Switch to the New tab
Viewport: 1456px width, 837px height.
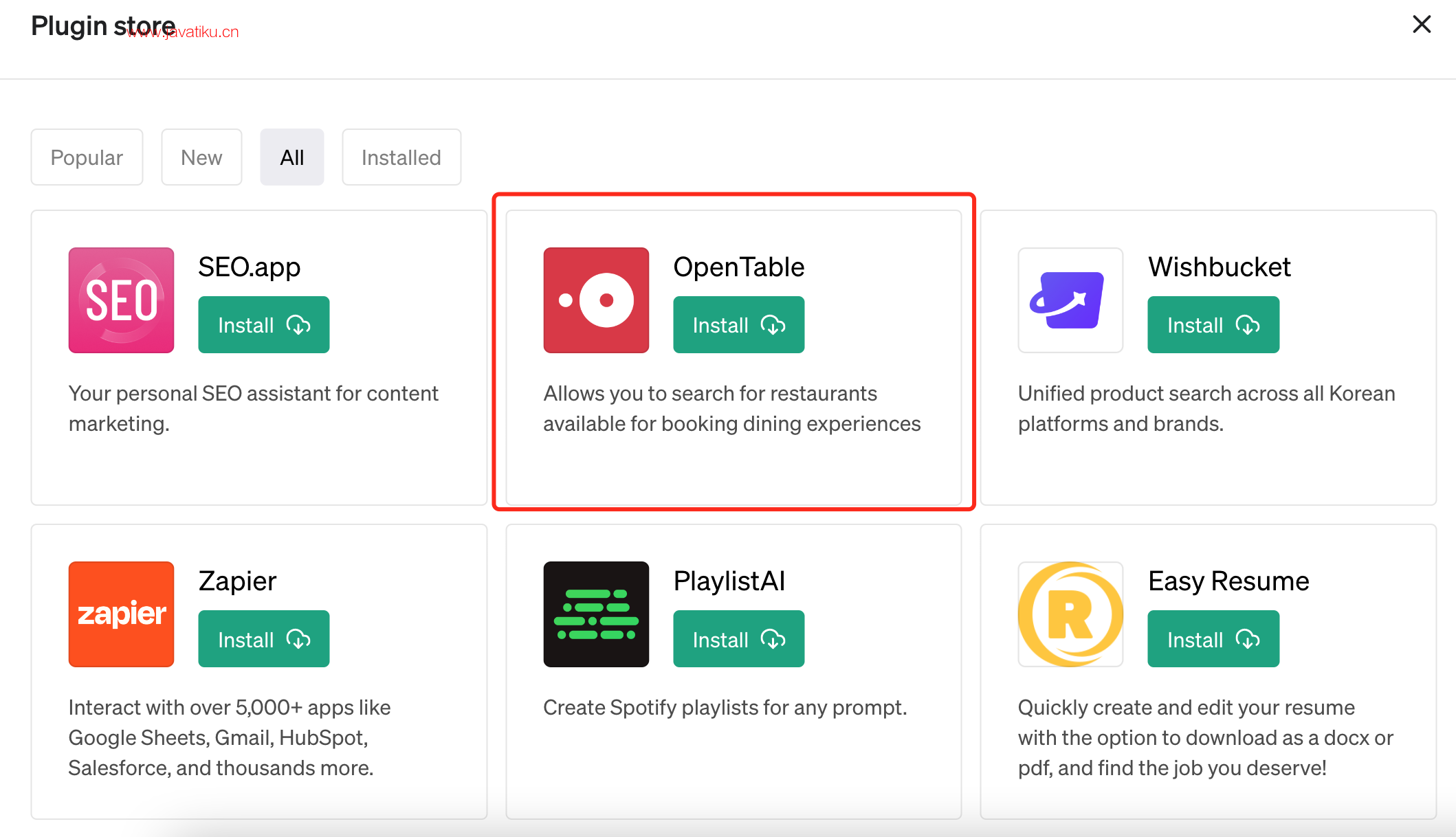click(x=201, y=157)
